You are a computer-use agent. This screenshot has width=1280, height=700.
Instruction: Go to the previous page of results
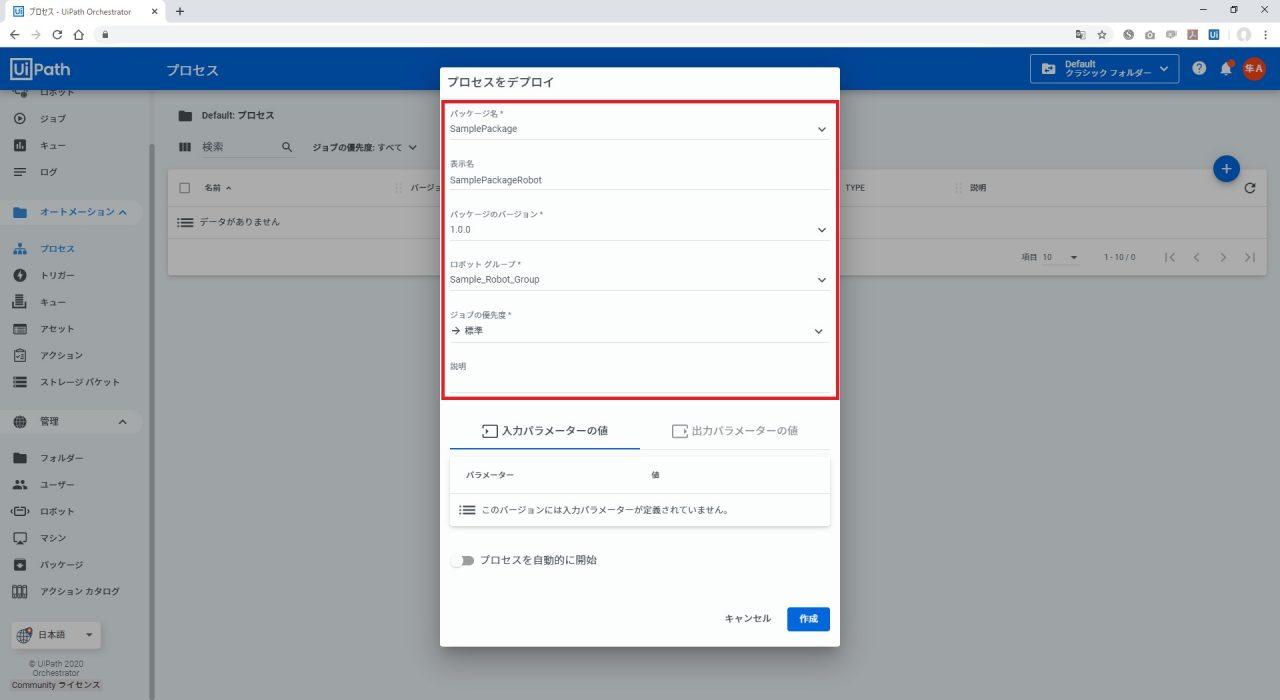pyautogui.click(x=1196, y=257)
